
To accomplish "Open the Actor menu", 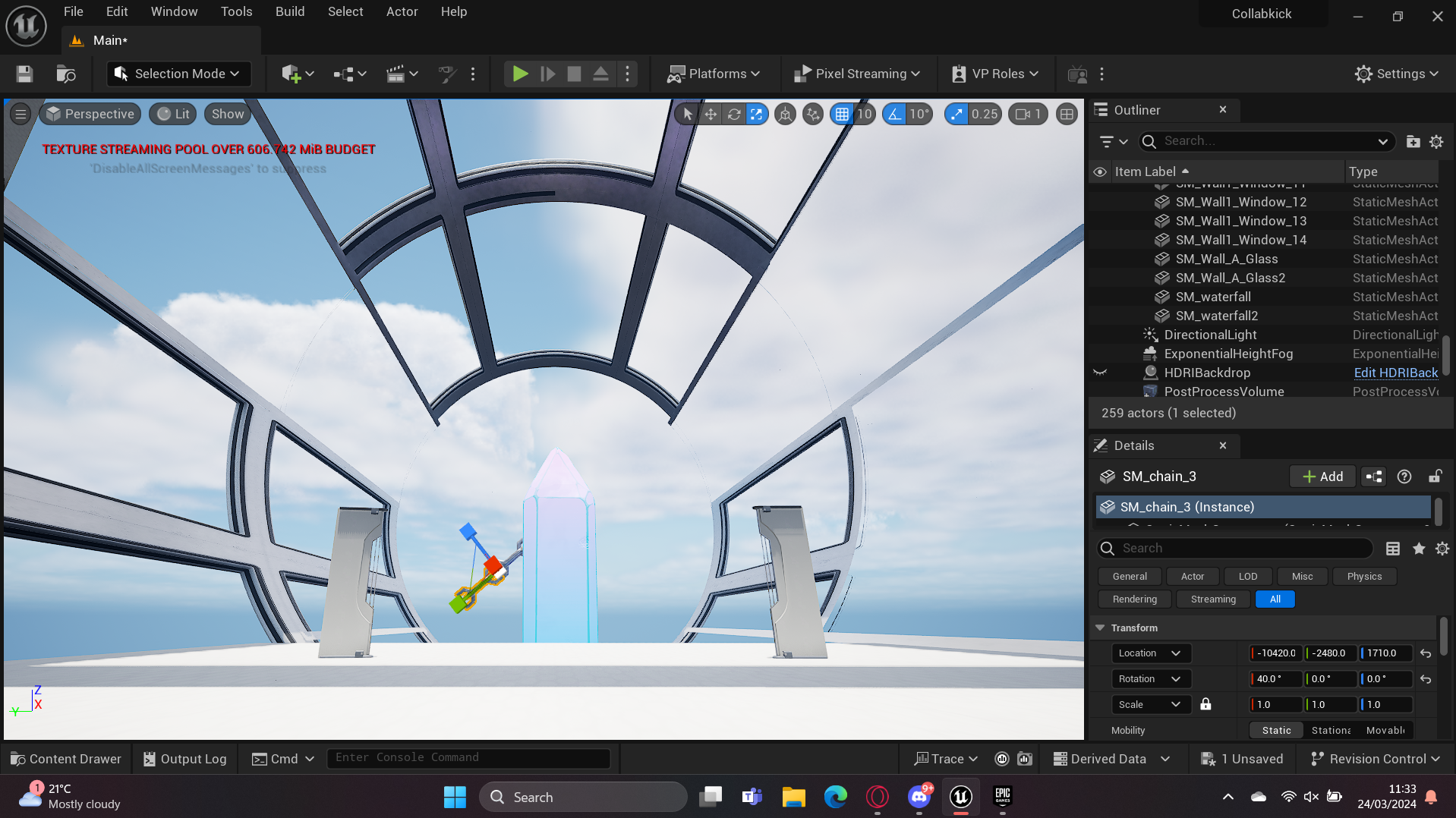I will (402, 11).
